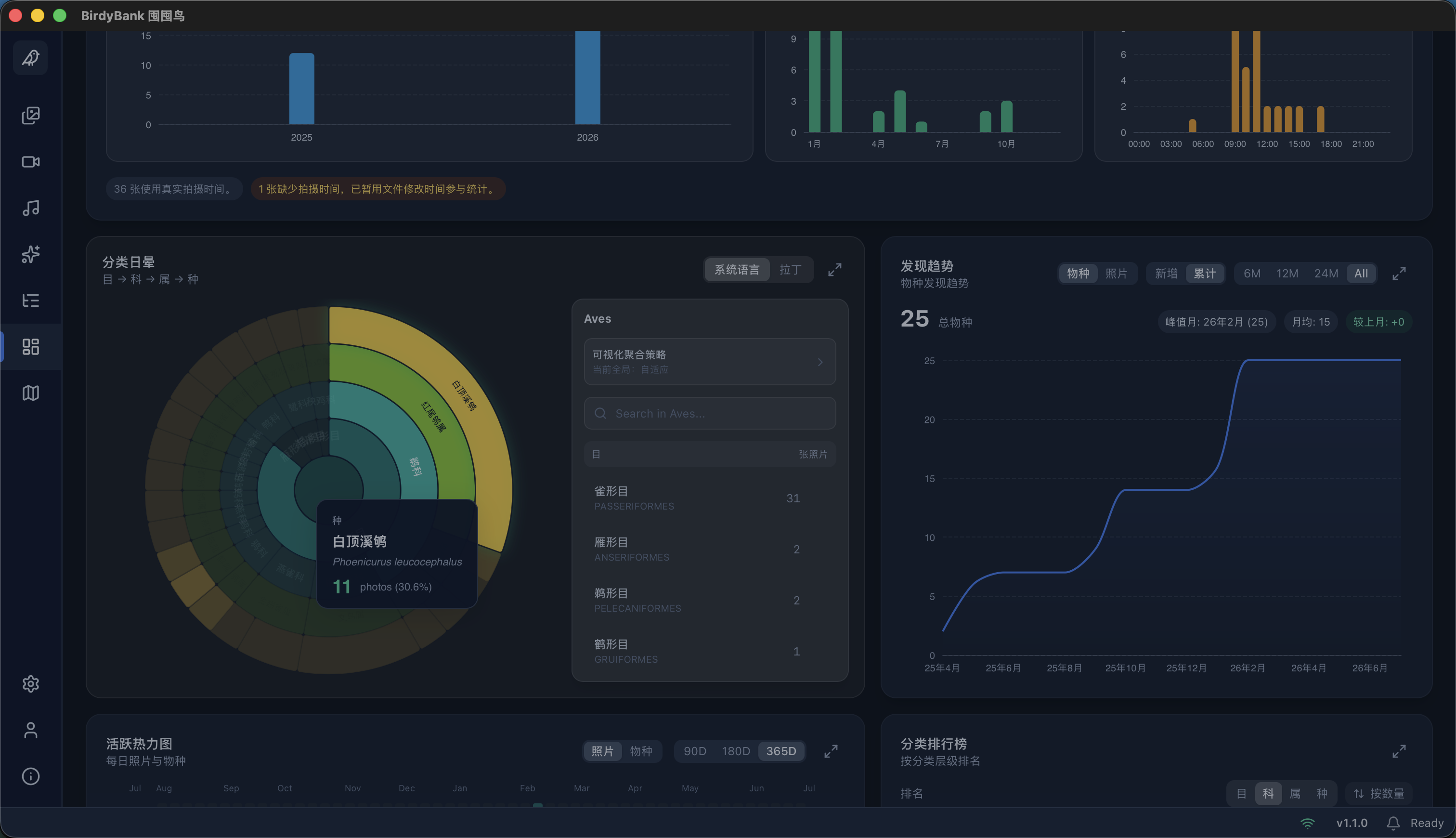Select the dashboard grid sidebar icon
1456x838 pixels.
(30, 346)
